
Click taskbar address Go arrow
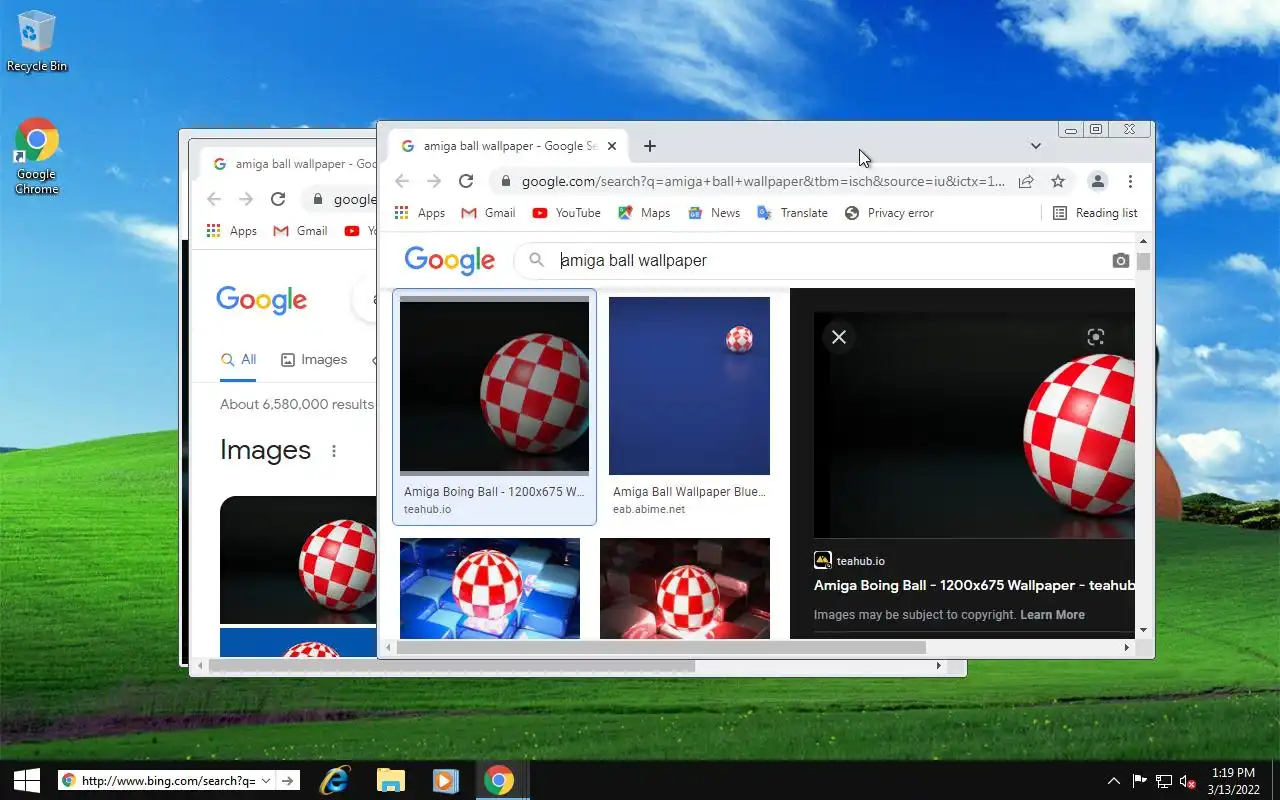pos(287,781)
